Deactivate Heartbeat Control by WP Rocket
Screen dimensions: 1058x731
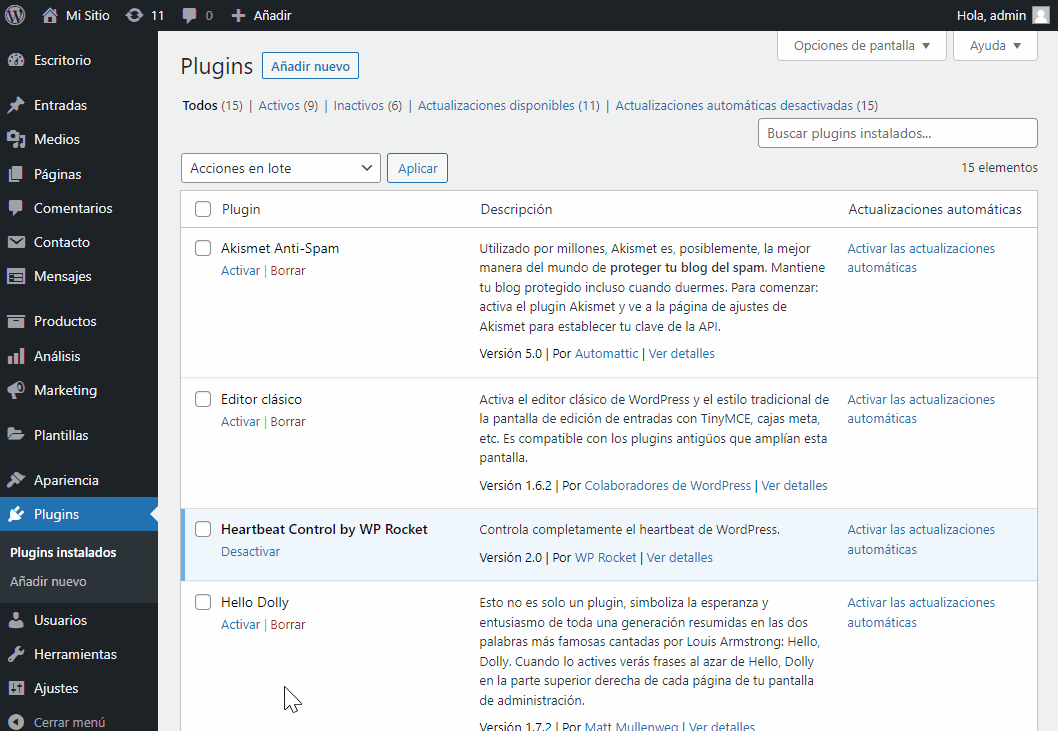(x=250, y=551)
